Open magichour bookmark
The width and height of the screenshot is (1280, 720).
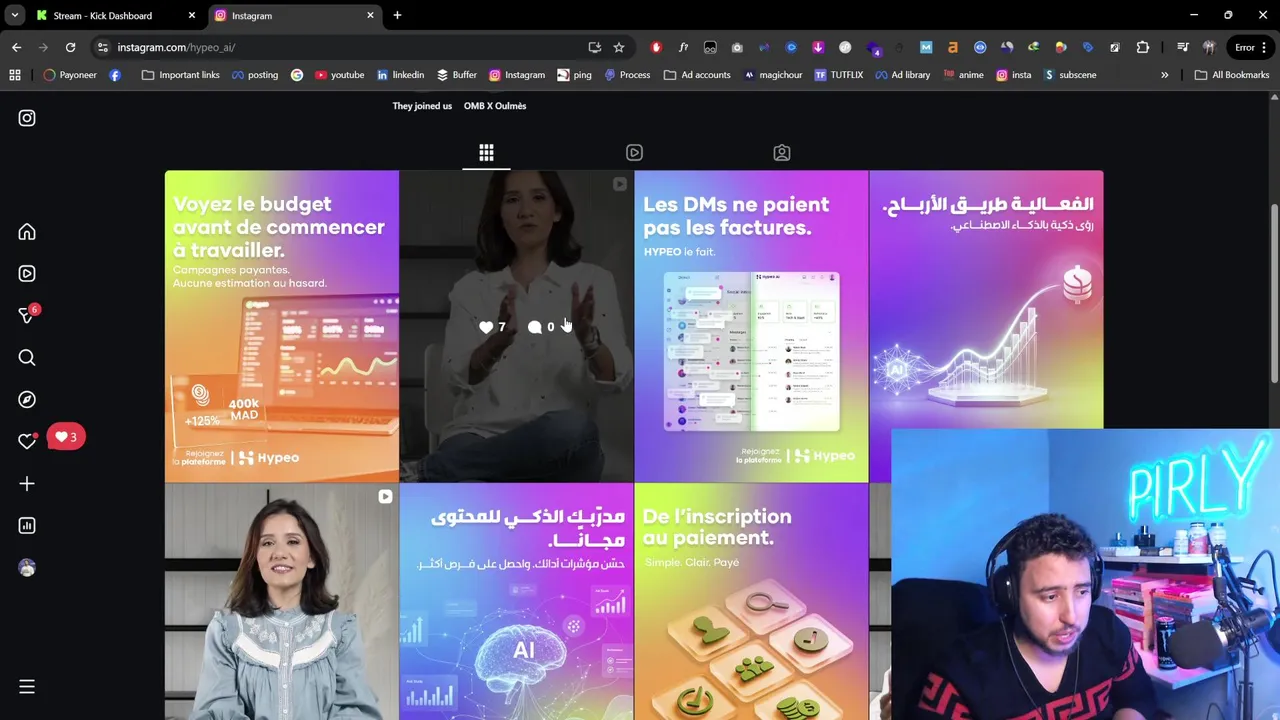(x=773, y=75)
